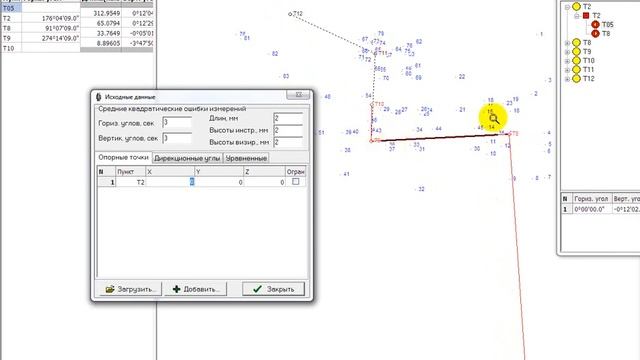The width and height of the screenshot is (640, 360).
Task: Select the T9 row in left table
Action: pos(11,38)
